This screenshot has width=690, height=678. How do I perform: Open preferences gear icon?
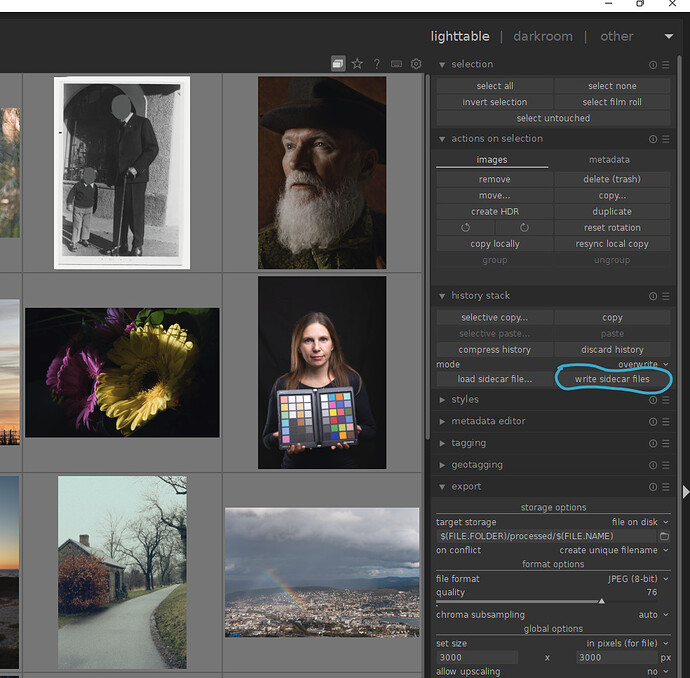coord(416,64)
